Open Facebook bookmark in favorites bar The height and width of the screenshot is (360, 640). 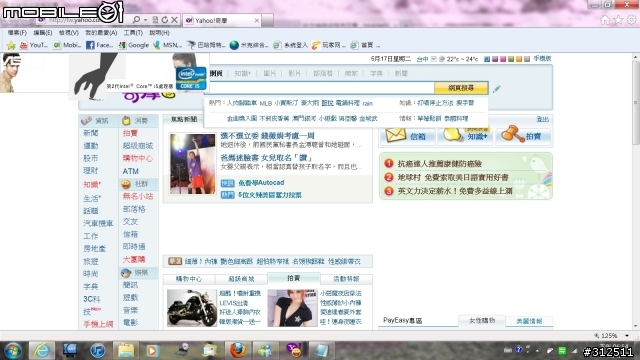click(x=100, y=45)
